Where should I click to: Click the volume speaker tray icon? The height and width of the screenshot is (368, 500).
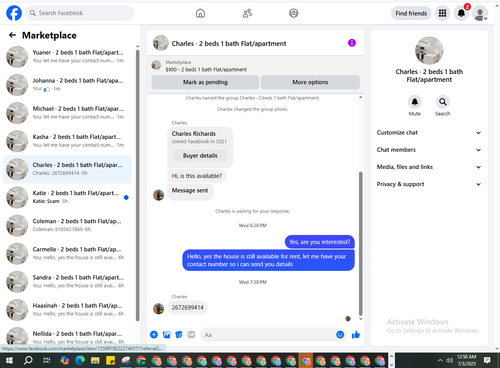[450, 360]
